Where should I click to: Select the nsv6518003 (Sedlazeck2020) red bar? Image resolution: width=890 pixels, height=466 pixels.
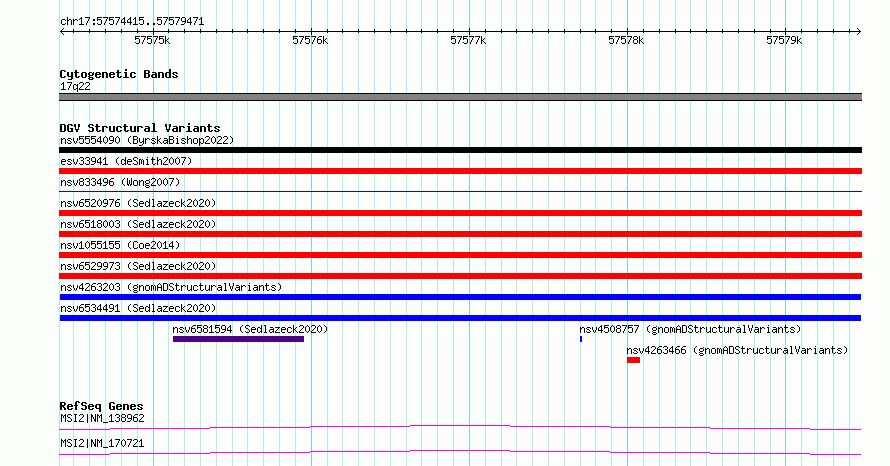click(460, 234)
